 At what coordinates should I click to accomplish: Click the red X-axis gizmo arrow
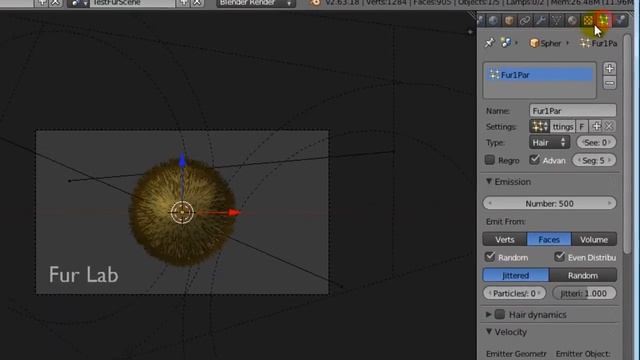pos(234,213)
